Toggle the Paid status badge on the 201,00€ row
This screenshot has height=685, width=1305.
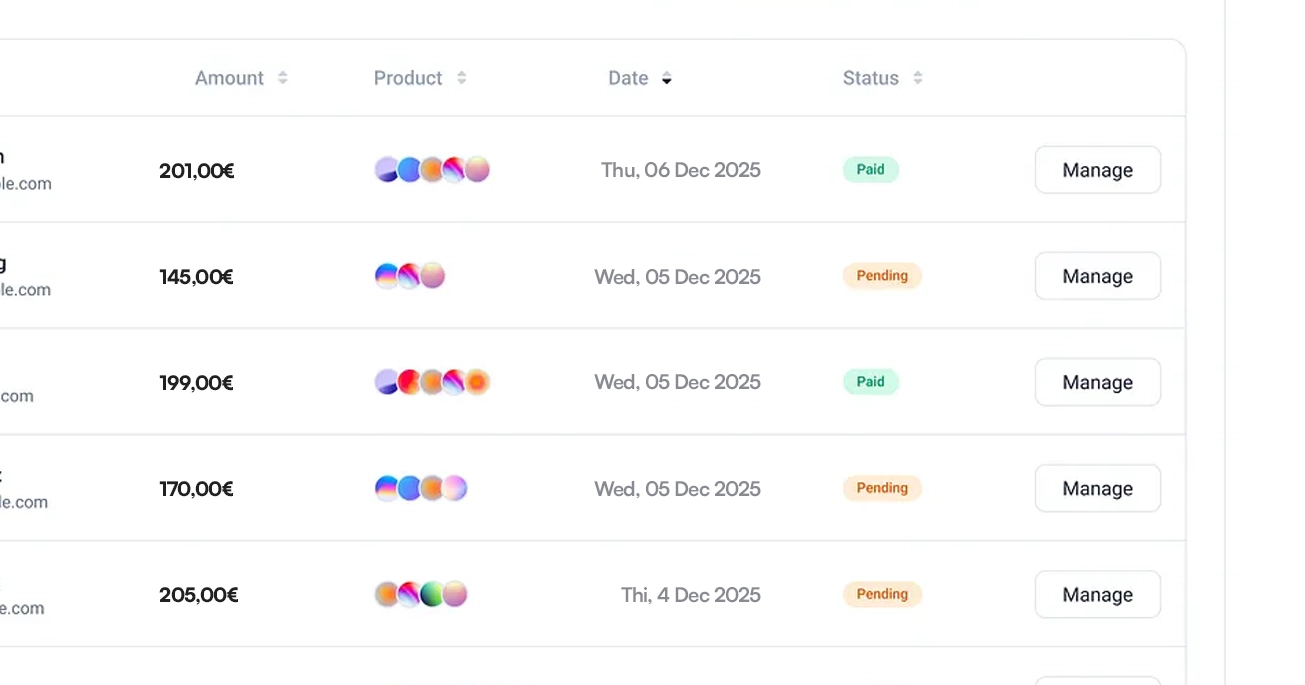click(x=870, y=169)
